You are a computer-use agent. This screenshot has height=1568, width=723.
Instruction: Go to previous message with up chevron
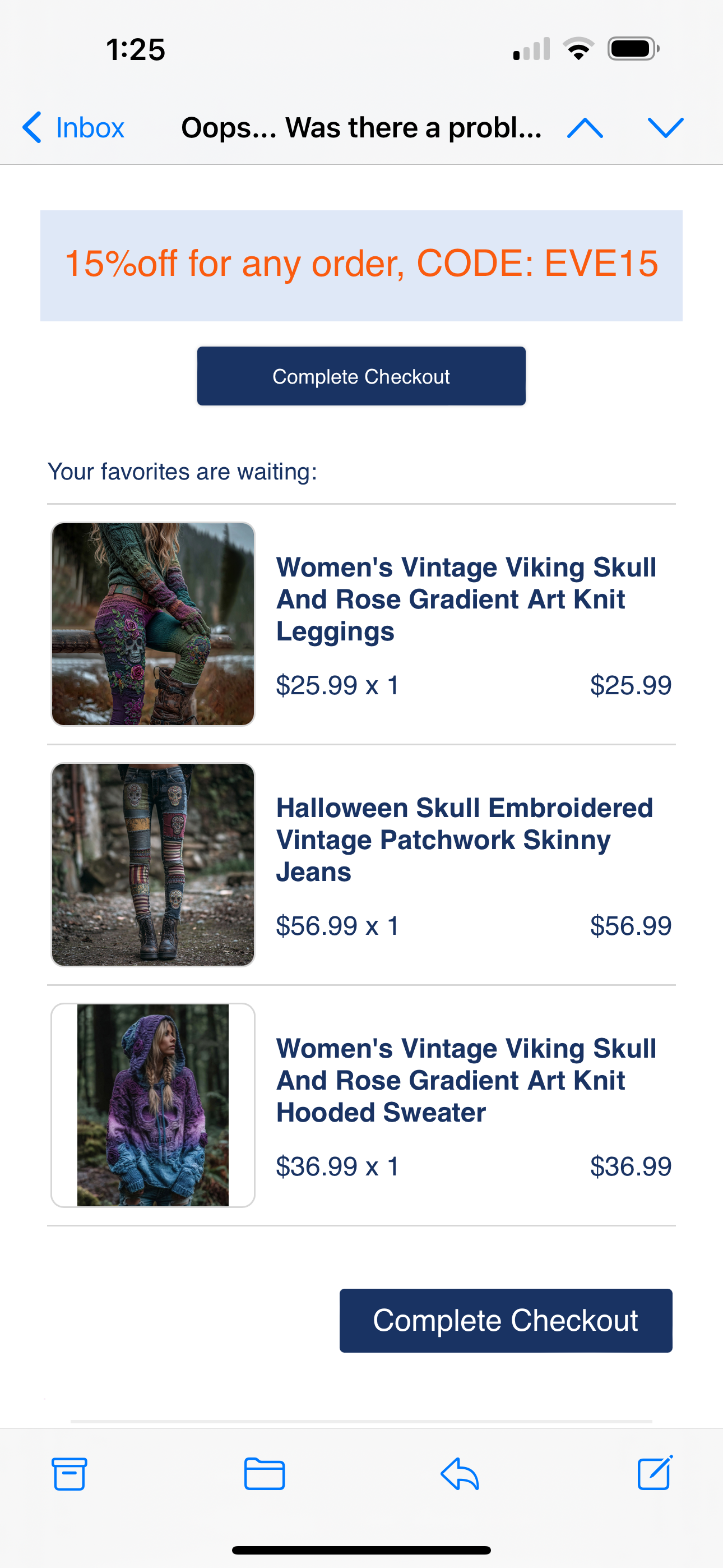585,128
